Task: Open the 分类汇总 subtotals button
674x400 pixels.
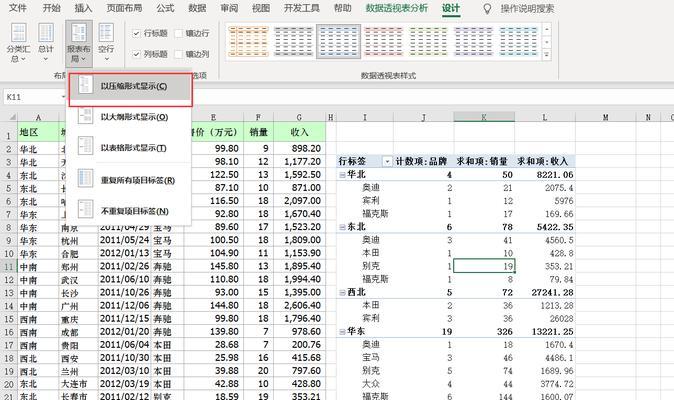Action: tap(18, 43)
